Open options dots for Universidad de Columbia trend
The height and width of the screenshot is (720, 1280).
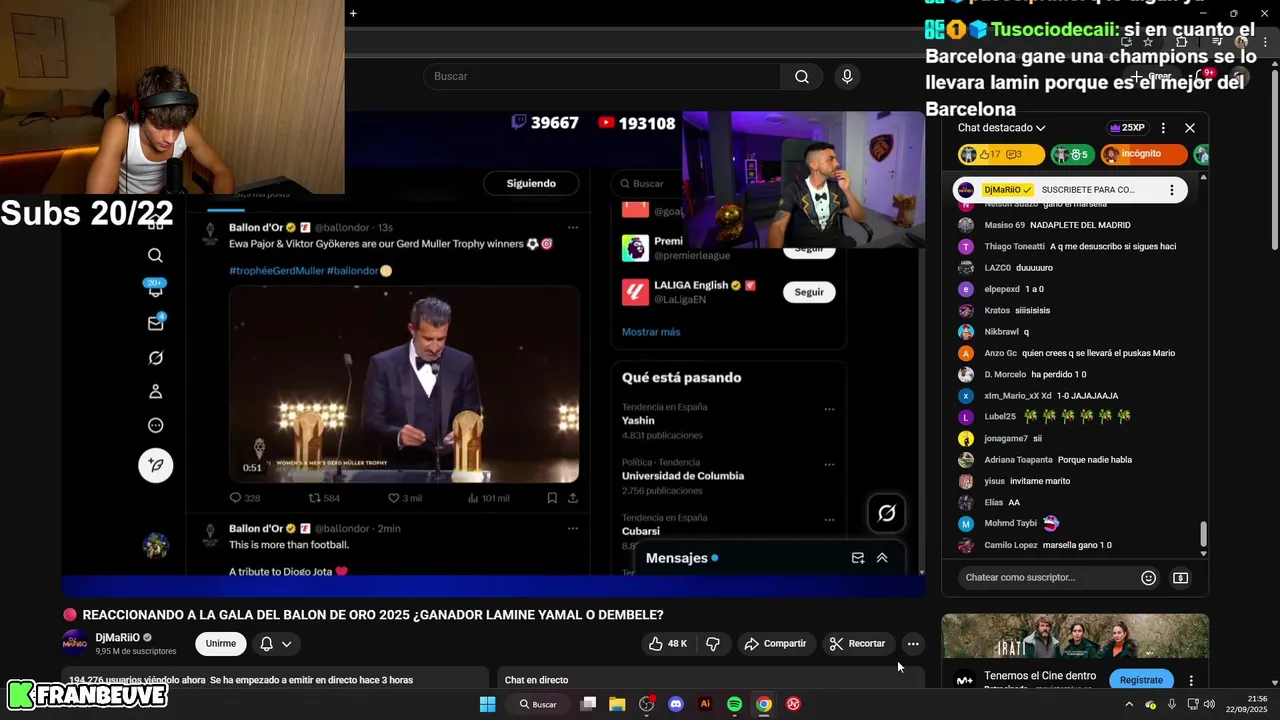pos(829,465)
